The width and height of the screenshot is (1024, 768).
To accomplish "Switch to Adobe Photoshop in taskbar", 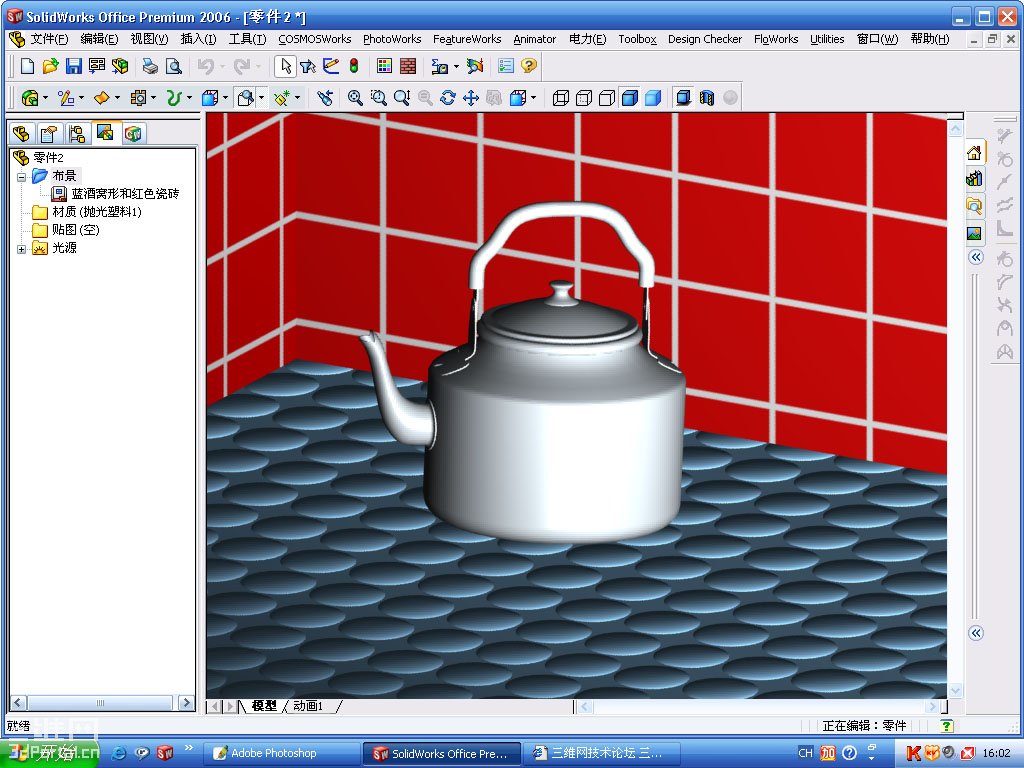I will point(281,753).
